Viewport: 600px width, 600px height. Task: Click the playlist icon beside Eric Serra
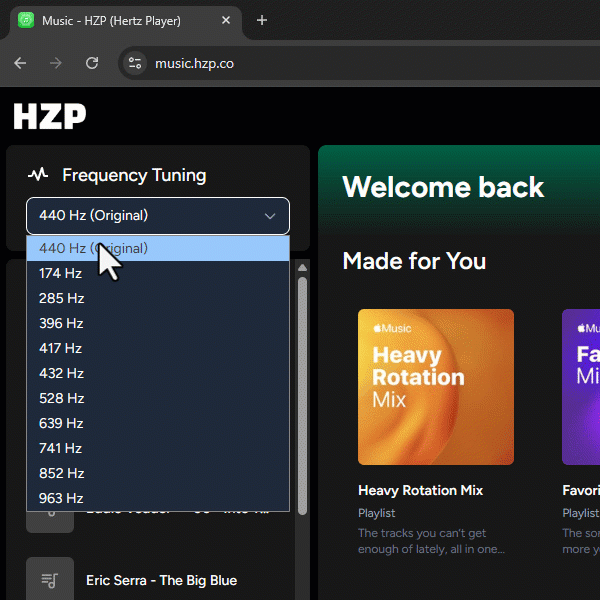tap(49, 580)
